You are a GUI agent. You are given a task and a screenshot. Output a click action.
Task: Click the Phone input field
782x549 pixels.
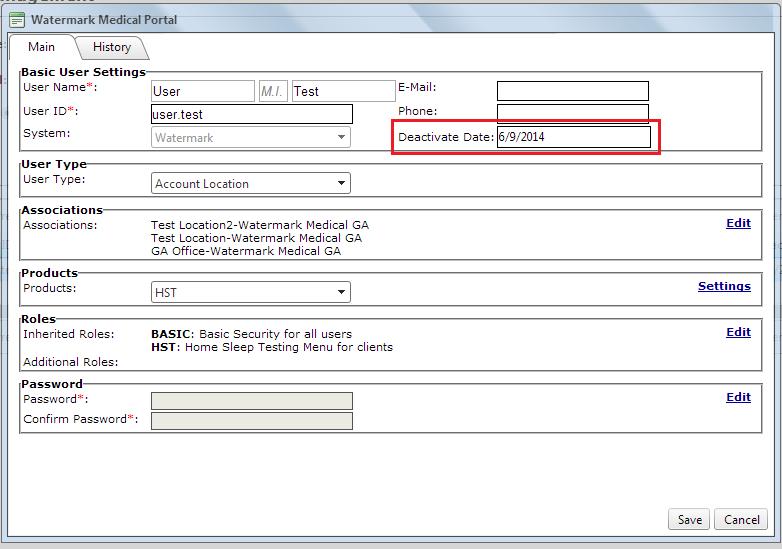click(x=573, y=113)
